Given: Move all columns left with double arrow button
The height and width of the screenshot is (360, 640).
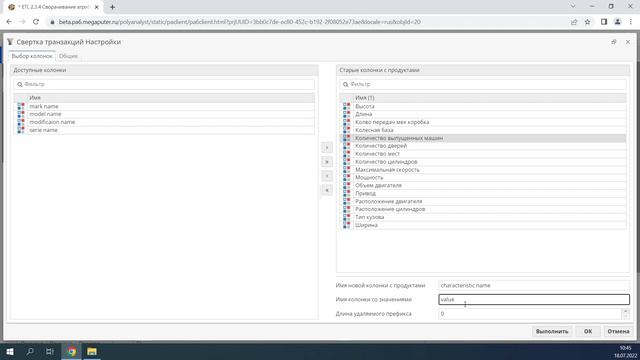Looking at the screenshot, I should [327, 190].
